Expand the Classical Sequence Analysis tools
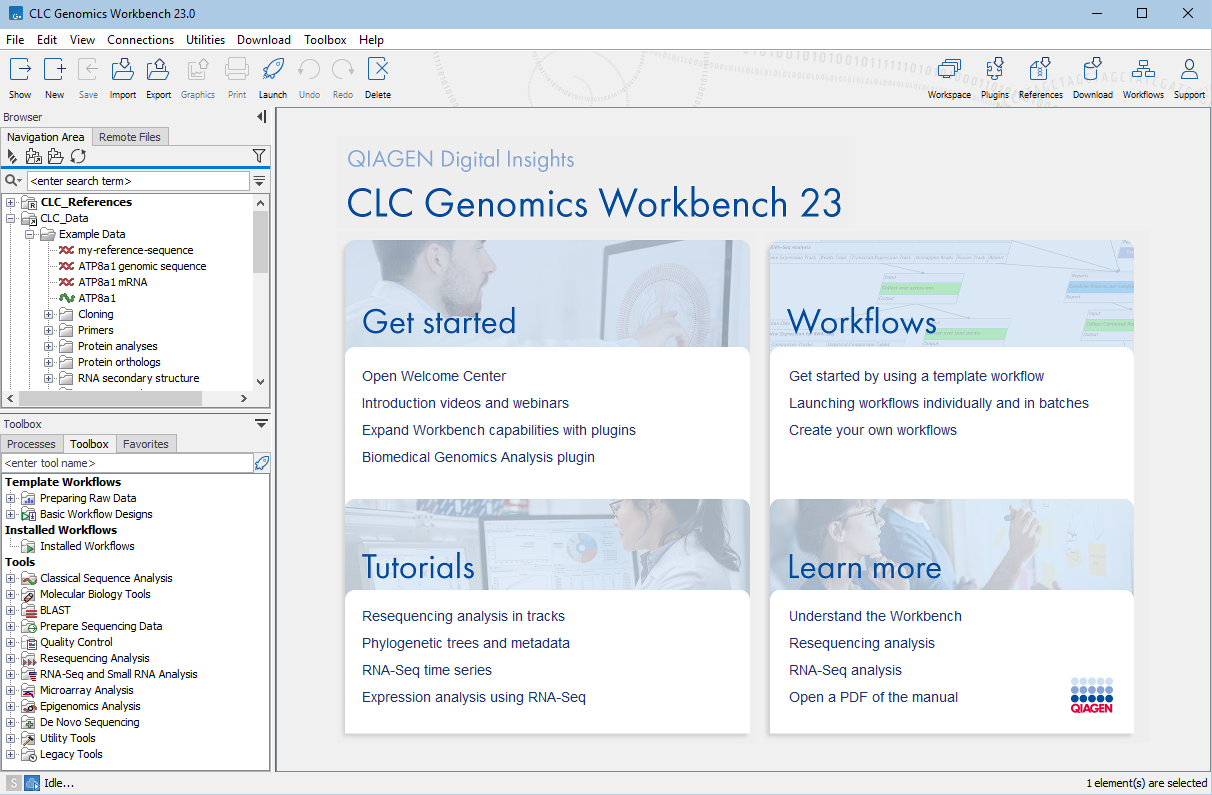 click(9, 578)
